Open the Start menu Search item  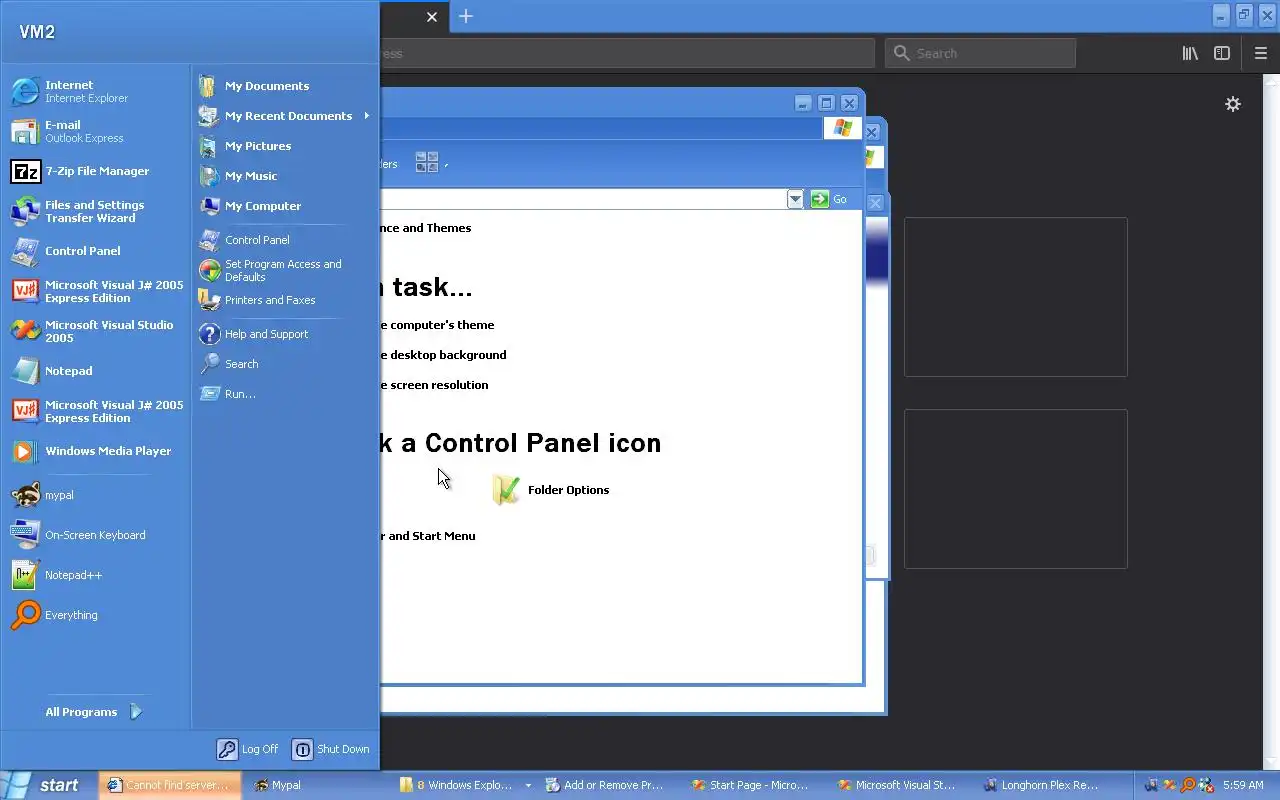tap(285, 364)
